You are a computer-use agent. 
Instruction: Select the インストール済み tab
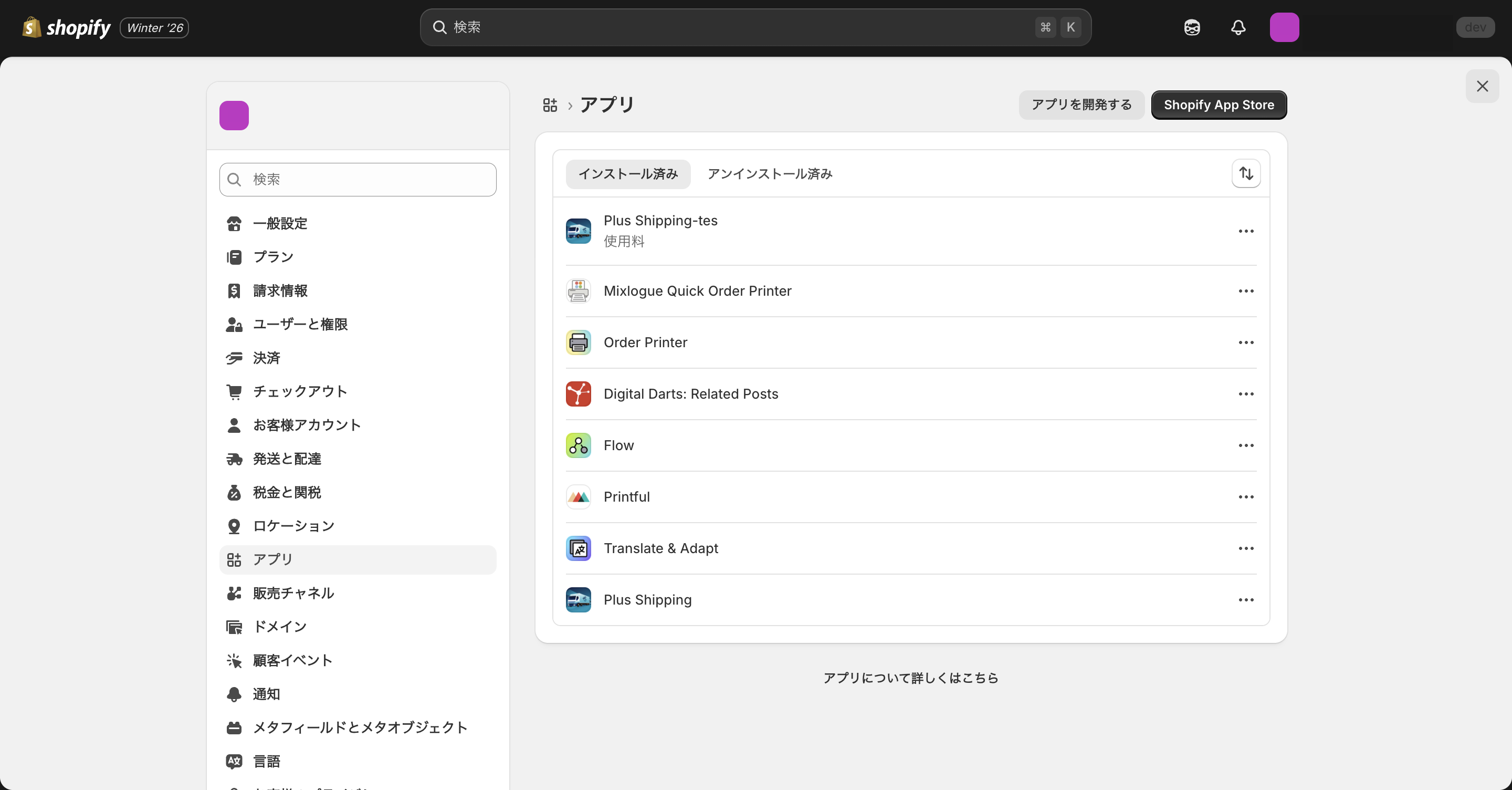627,174
